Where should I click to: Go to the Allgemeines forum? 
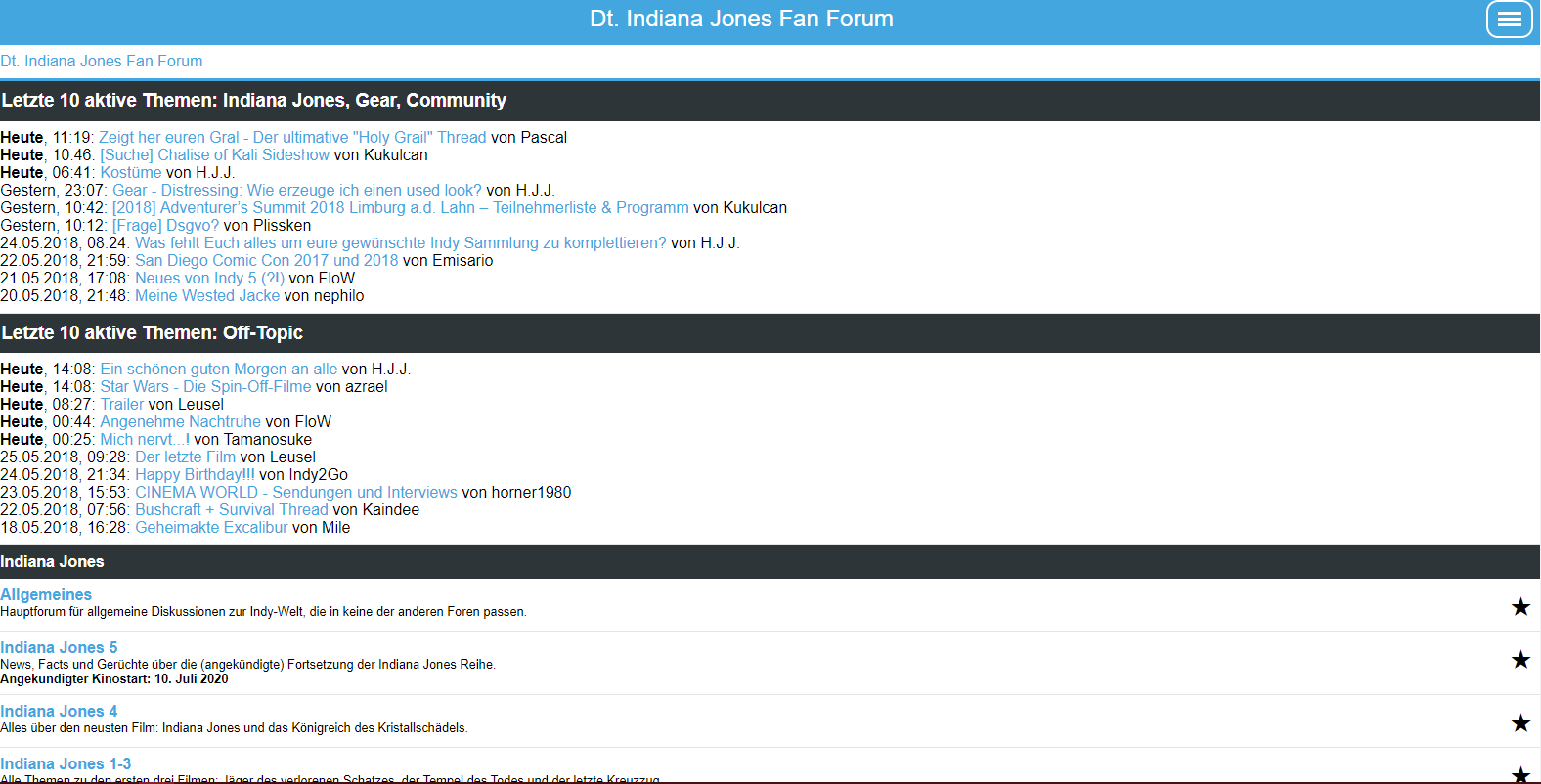coord(46,594)
